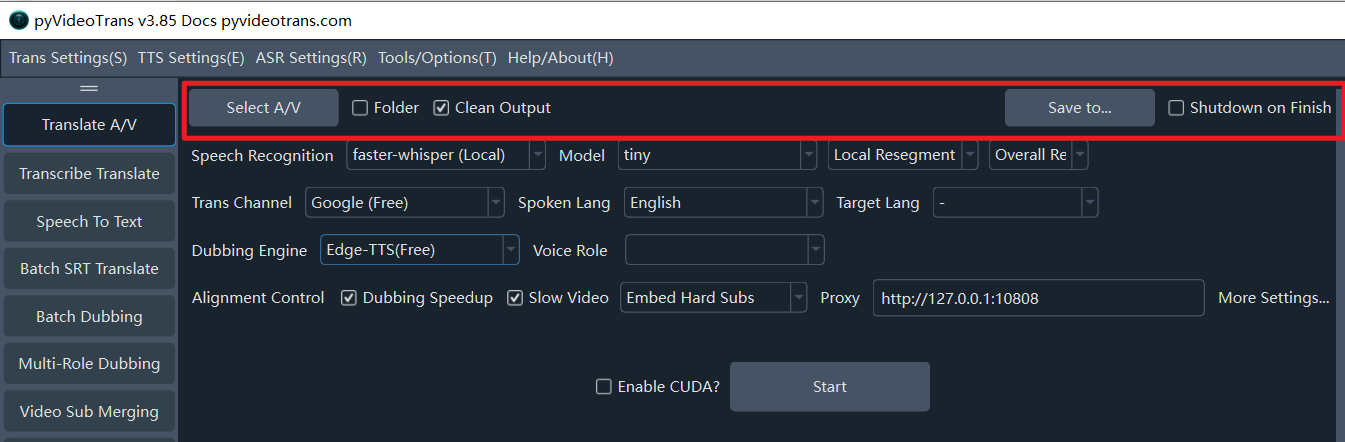The height and width of the screenshot is (442, 1345).
Task: Switch to the Speech To Text tab
Action: tap(89, 222)
